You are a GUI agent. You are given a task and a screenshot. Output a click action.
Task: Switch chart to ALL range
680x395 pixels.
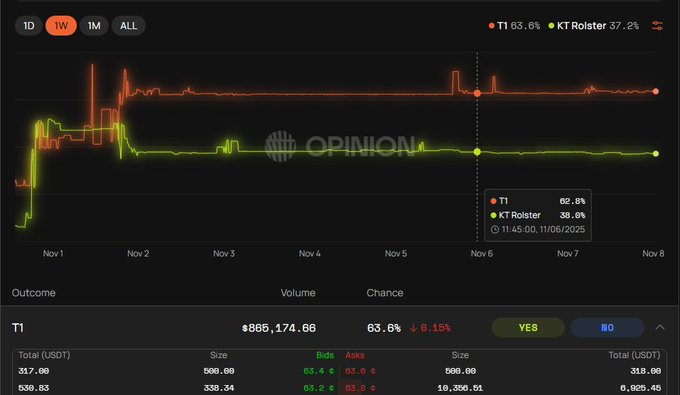(x=128, y=26)
